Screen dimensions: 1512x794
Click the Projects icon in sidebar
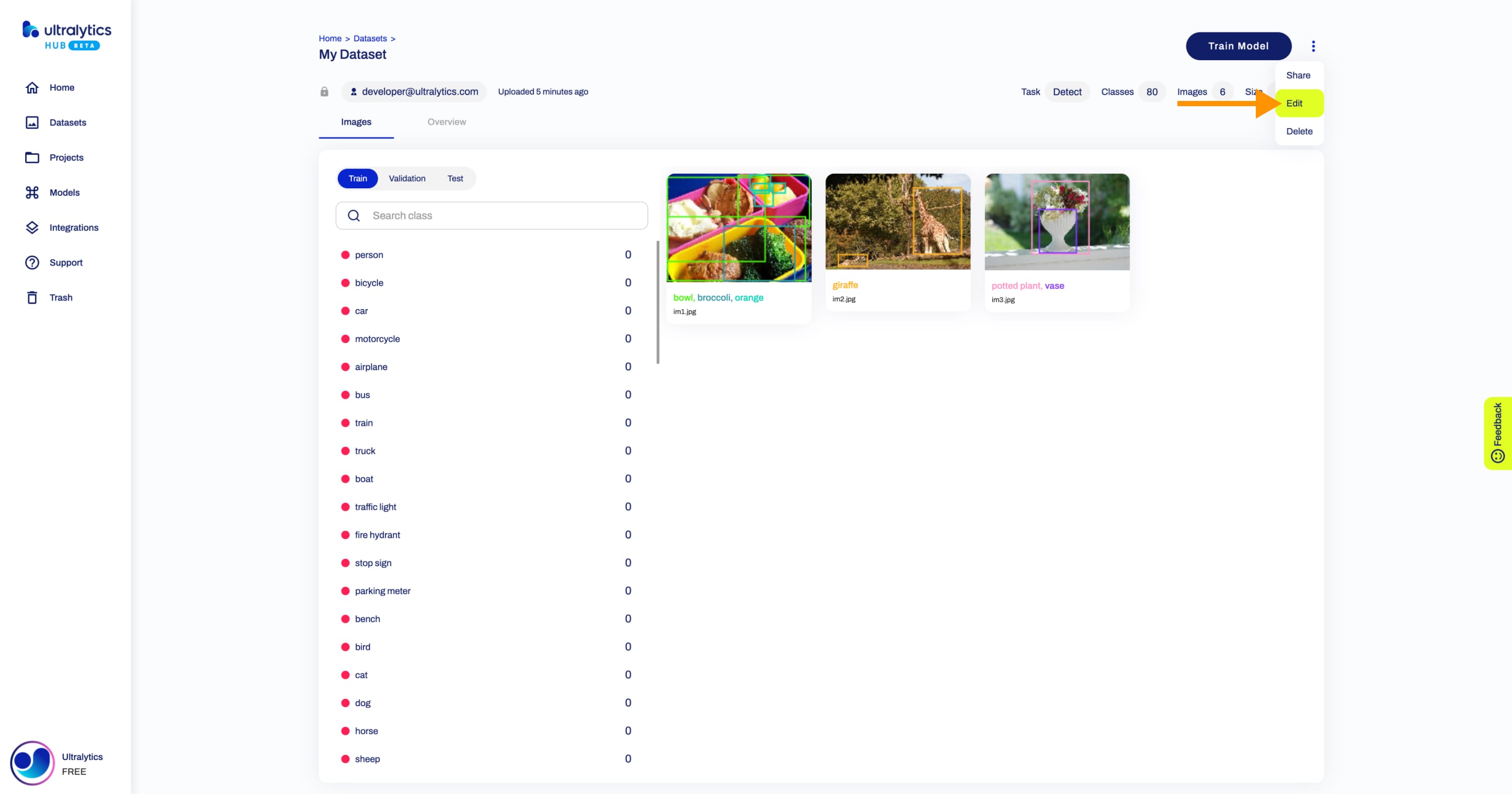32,157
